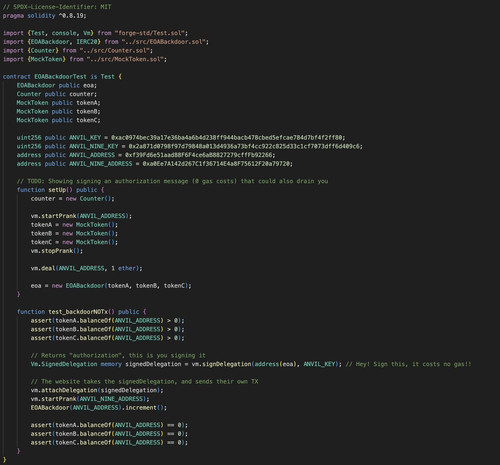Click the EOABackdoor public eoa declaration
The width and height of the screenshot is (500, 465).
(x=57, y=85)
